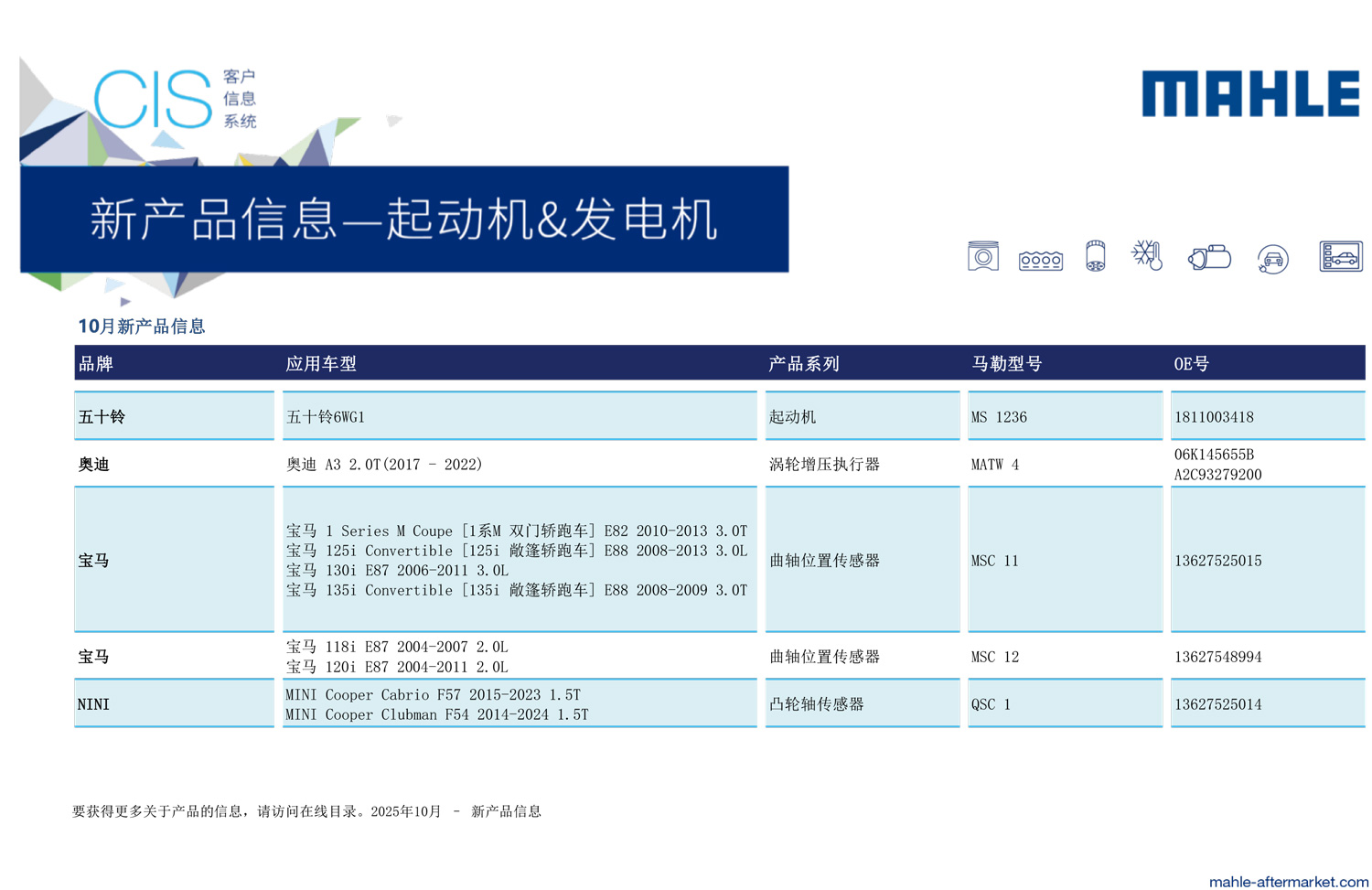Click the CIS customer information system logo
The image size is (1372, 890).
[x=174, y=99]
